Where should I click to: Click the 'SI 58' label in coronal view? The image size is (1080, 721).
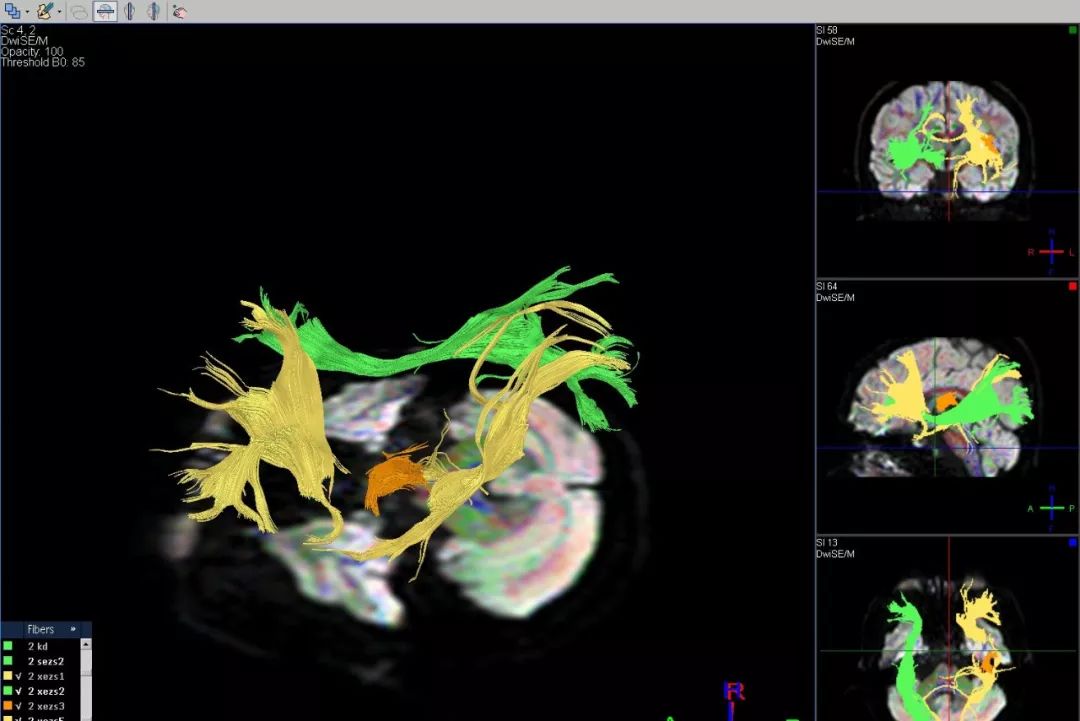point(827,30)
